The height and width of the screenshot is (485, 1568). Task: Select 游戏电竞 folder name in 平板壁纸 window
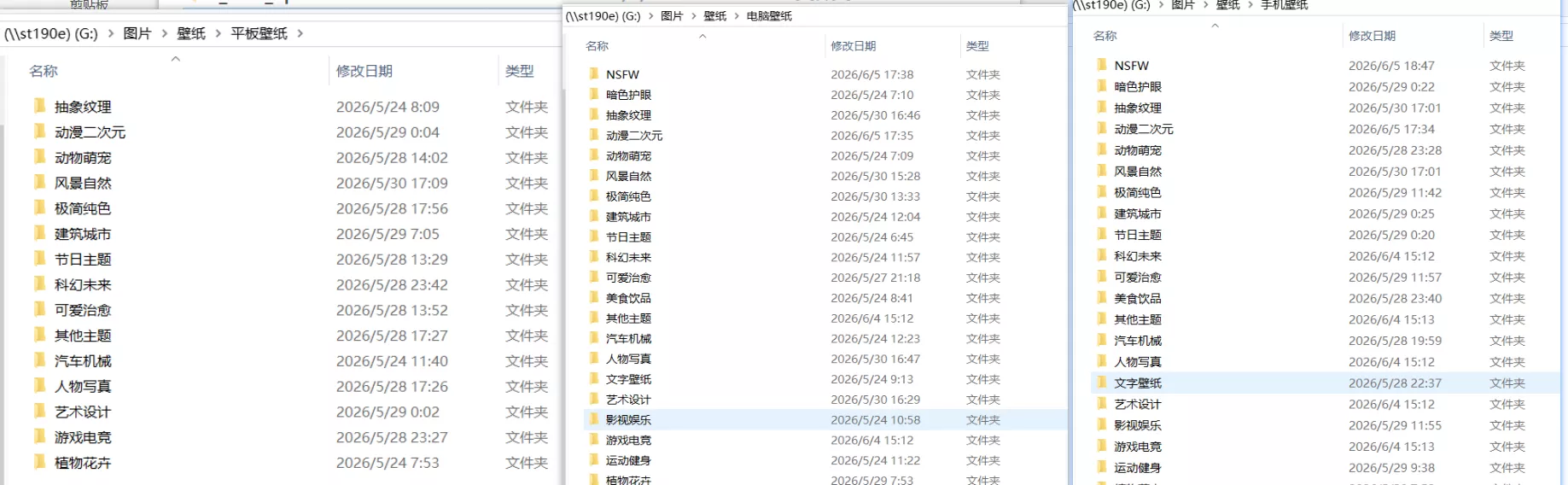click(83, 437)
